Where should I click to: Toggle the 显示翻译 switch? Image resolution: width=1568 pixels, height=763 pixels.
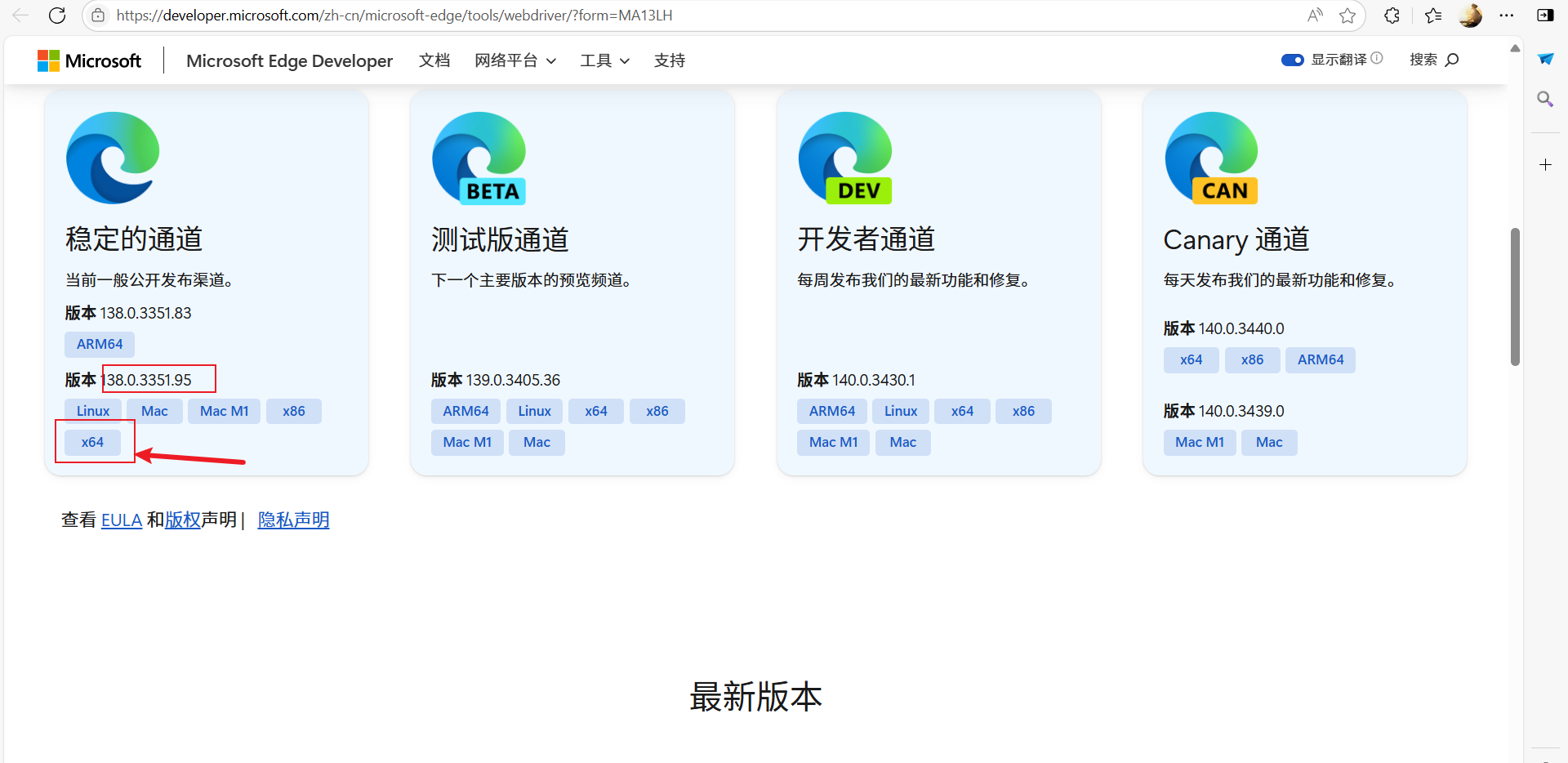(x=1293, y=60)
